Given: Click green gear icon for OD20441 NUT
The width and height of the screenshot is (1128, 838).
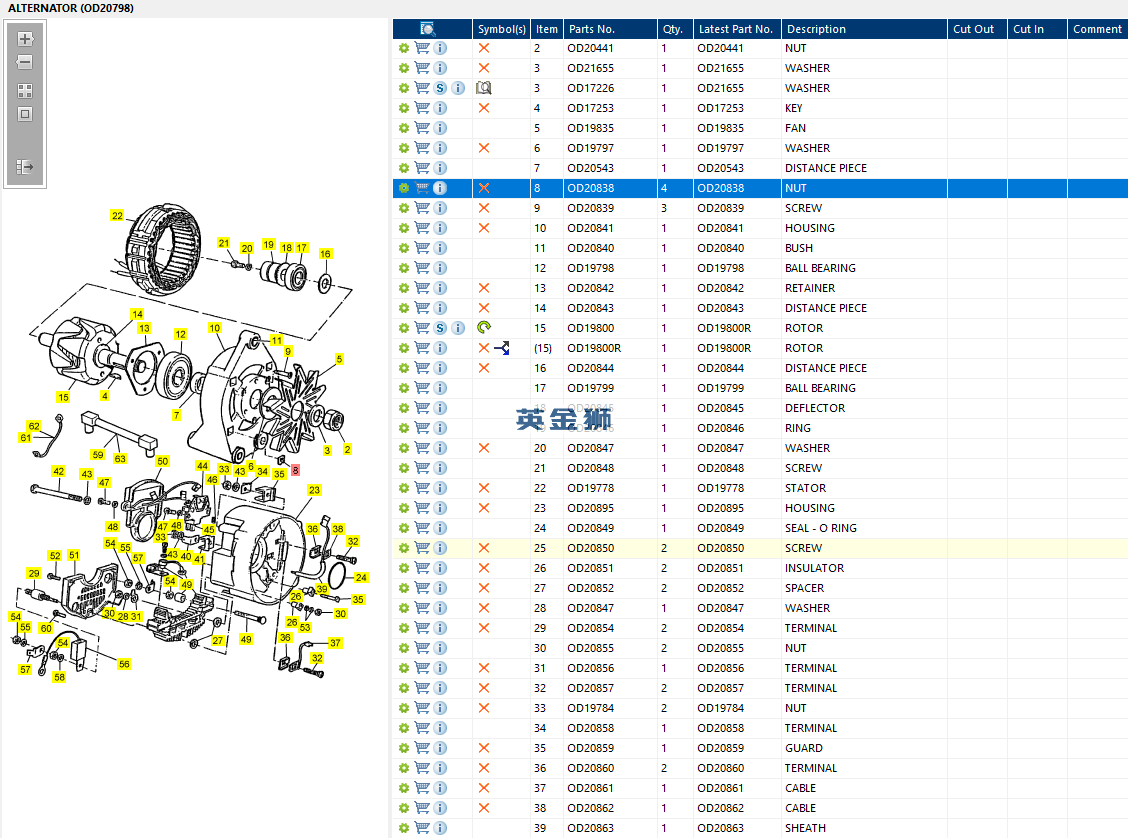Looking at the screenshot, I should coord(404,48).
